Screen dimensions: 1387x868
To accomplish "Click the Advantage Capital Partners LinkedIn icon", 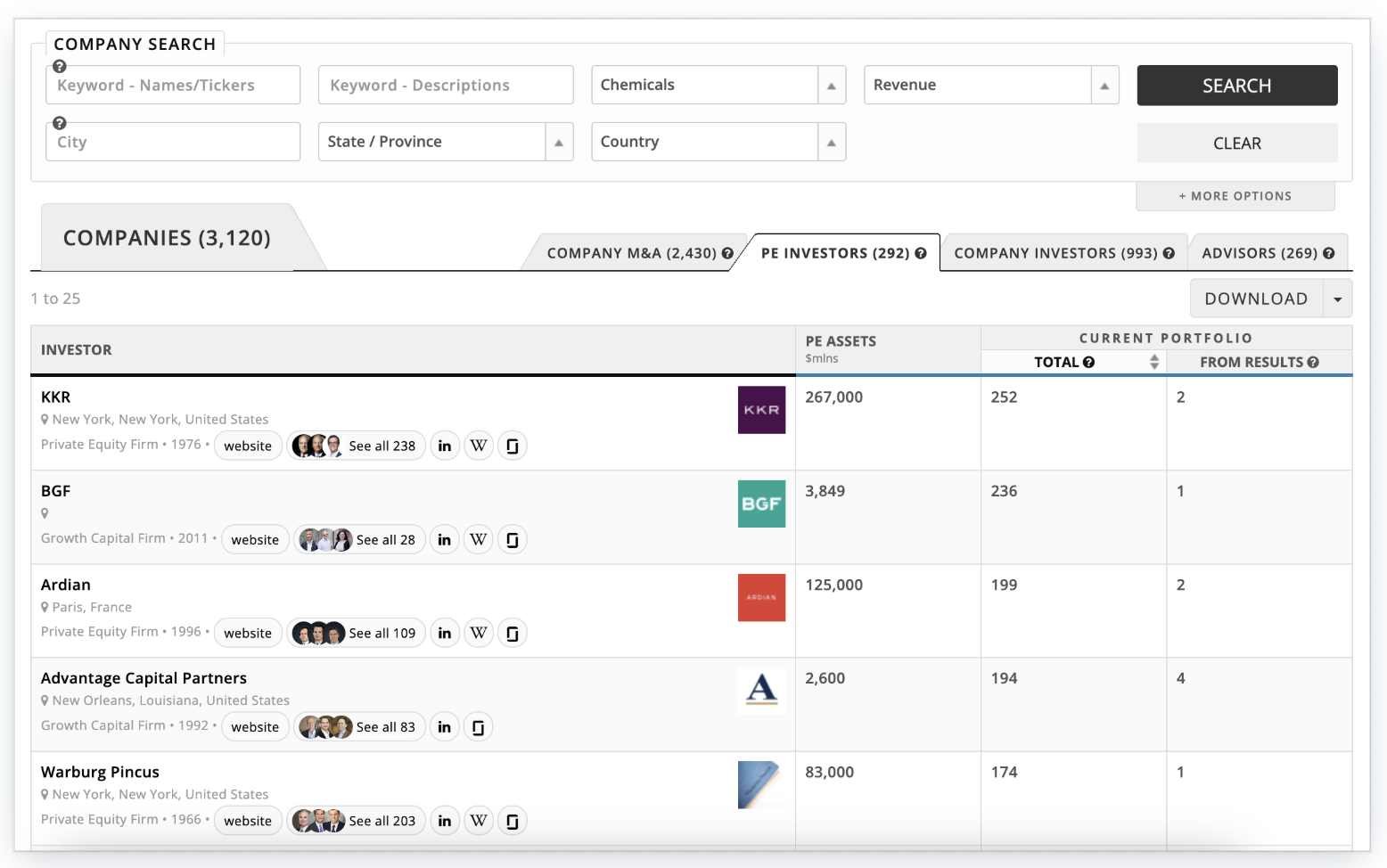I will pos(445,727).
